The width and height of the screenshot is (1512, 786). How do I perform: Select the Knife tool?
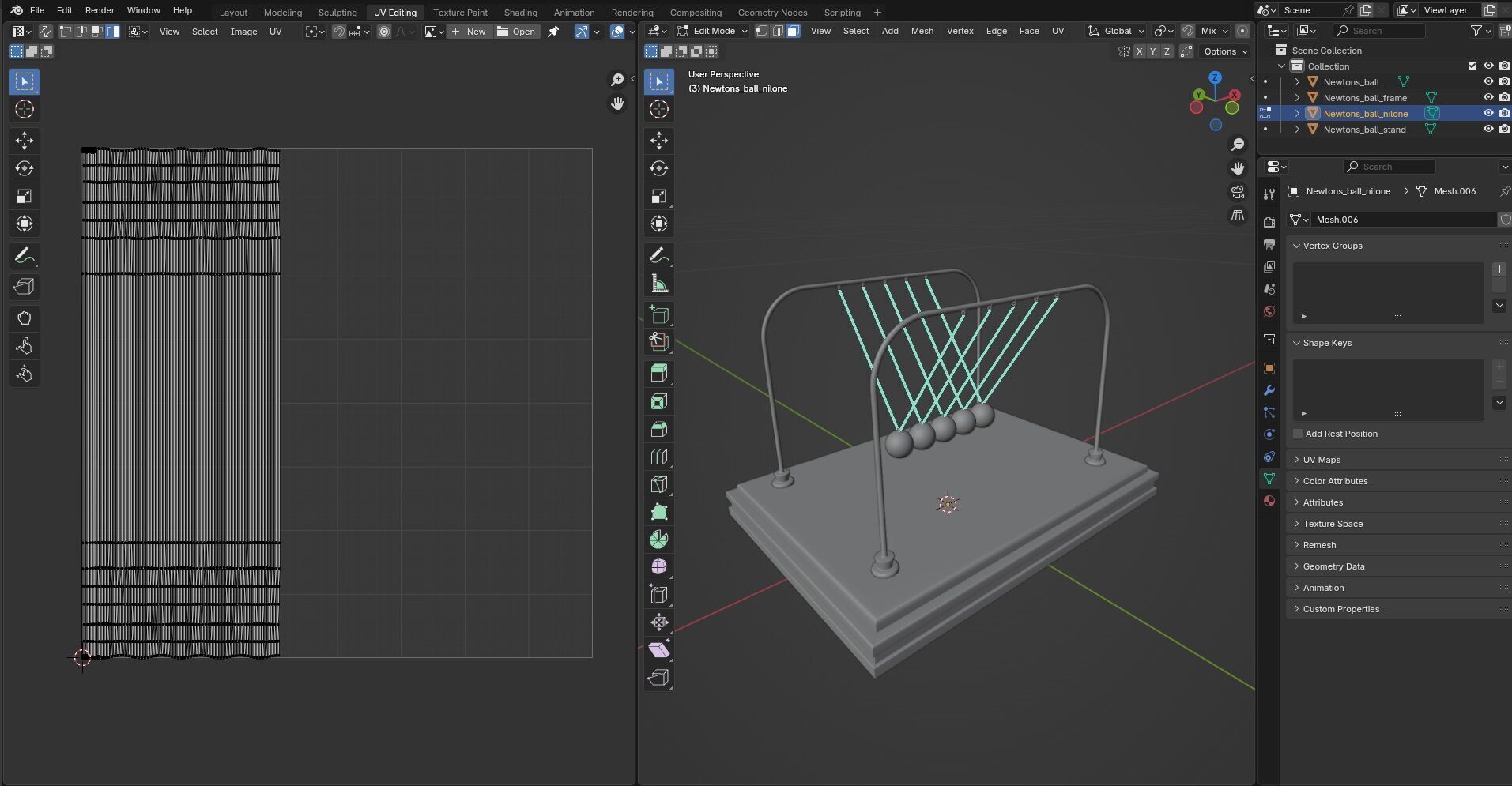click(659, 484)
